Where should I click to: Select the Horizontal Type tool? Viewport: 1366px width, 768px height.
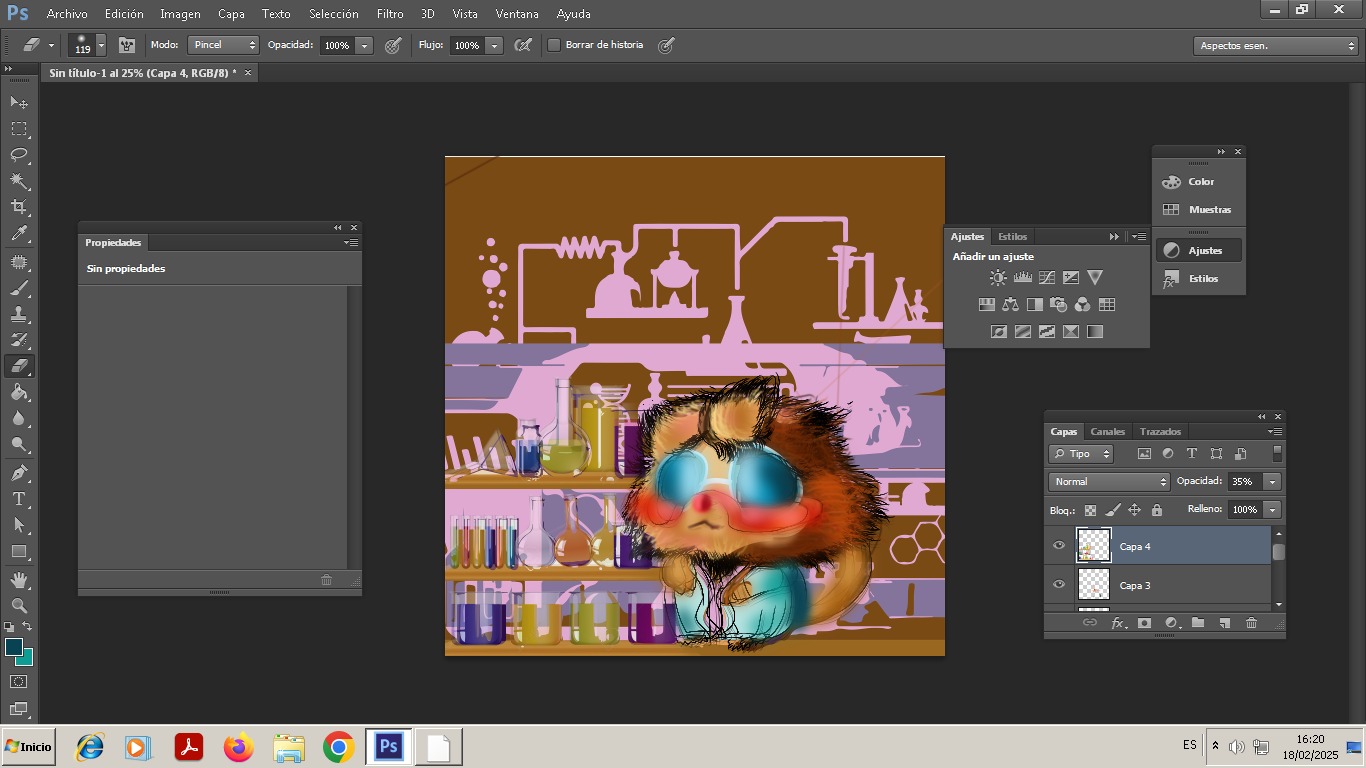click(19, 499)
